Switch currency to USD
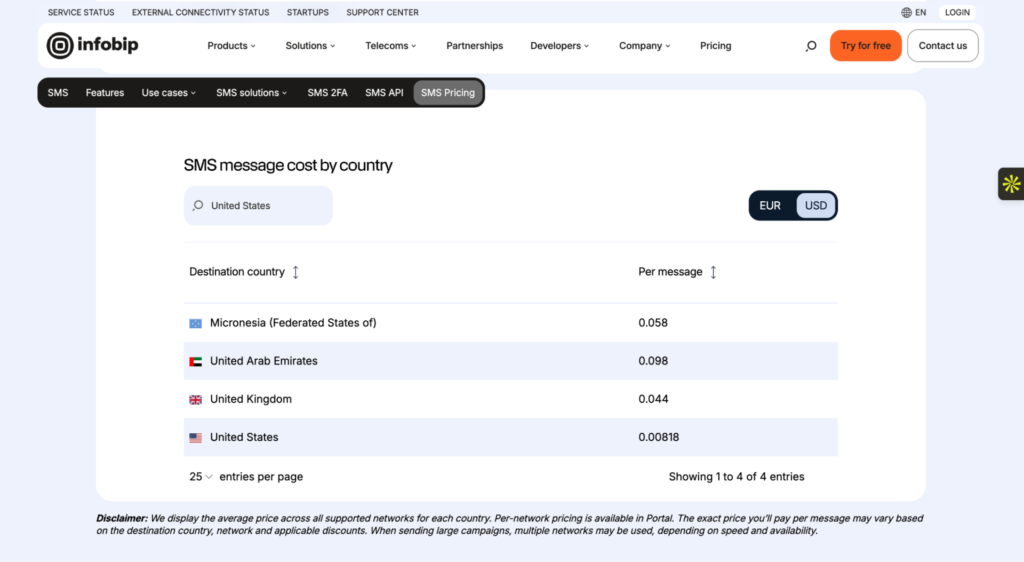Image resolution: width=1024 pixels, height=562 pixels. click(816, 206)
